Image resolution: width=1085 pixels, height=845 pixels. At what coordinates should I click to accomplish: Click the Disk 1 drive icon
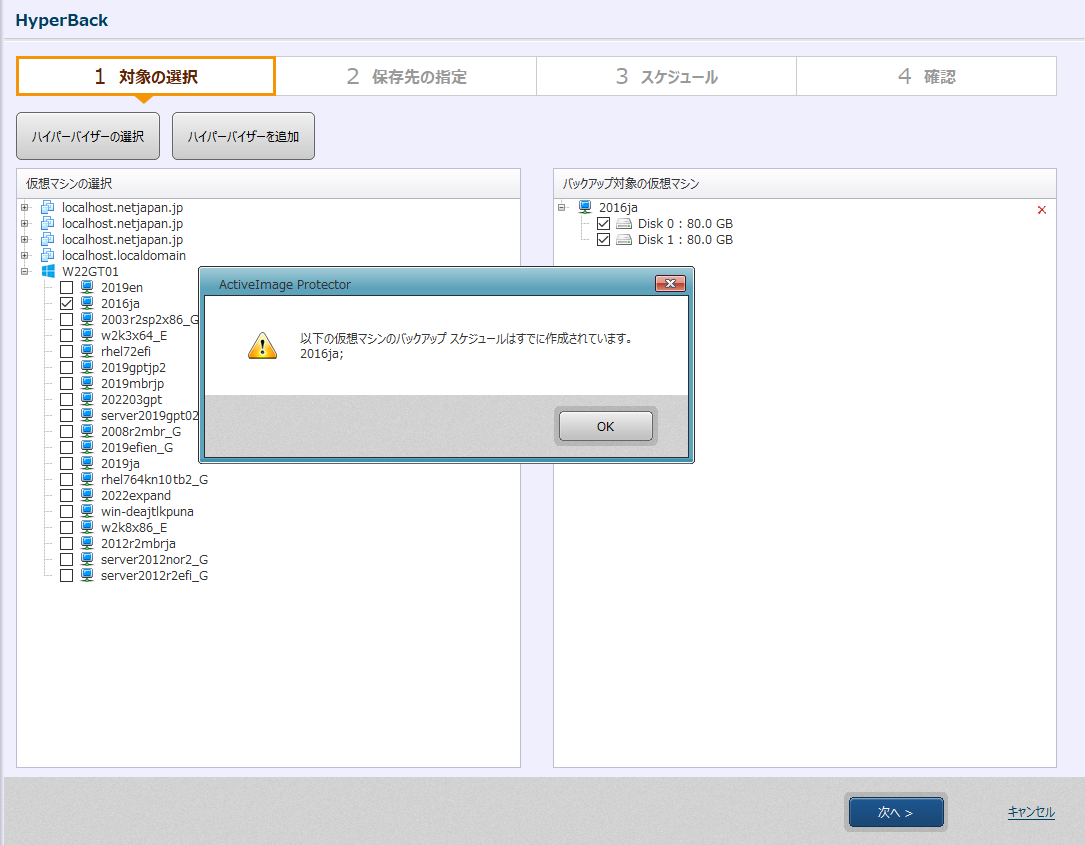click(x=624, y=239)
